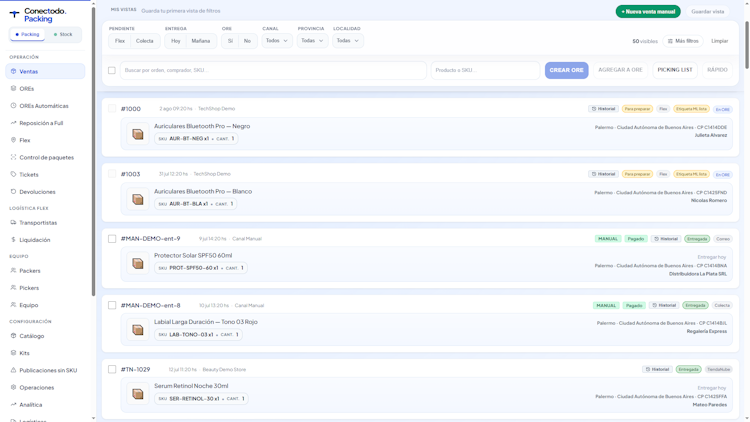Click the Tickets tag icon

(x=13, y=175)
